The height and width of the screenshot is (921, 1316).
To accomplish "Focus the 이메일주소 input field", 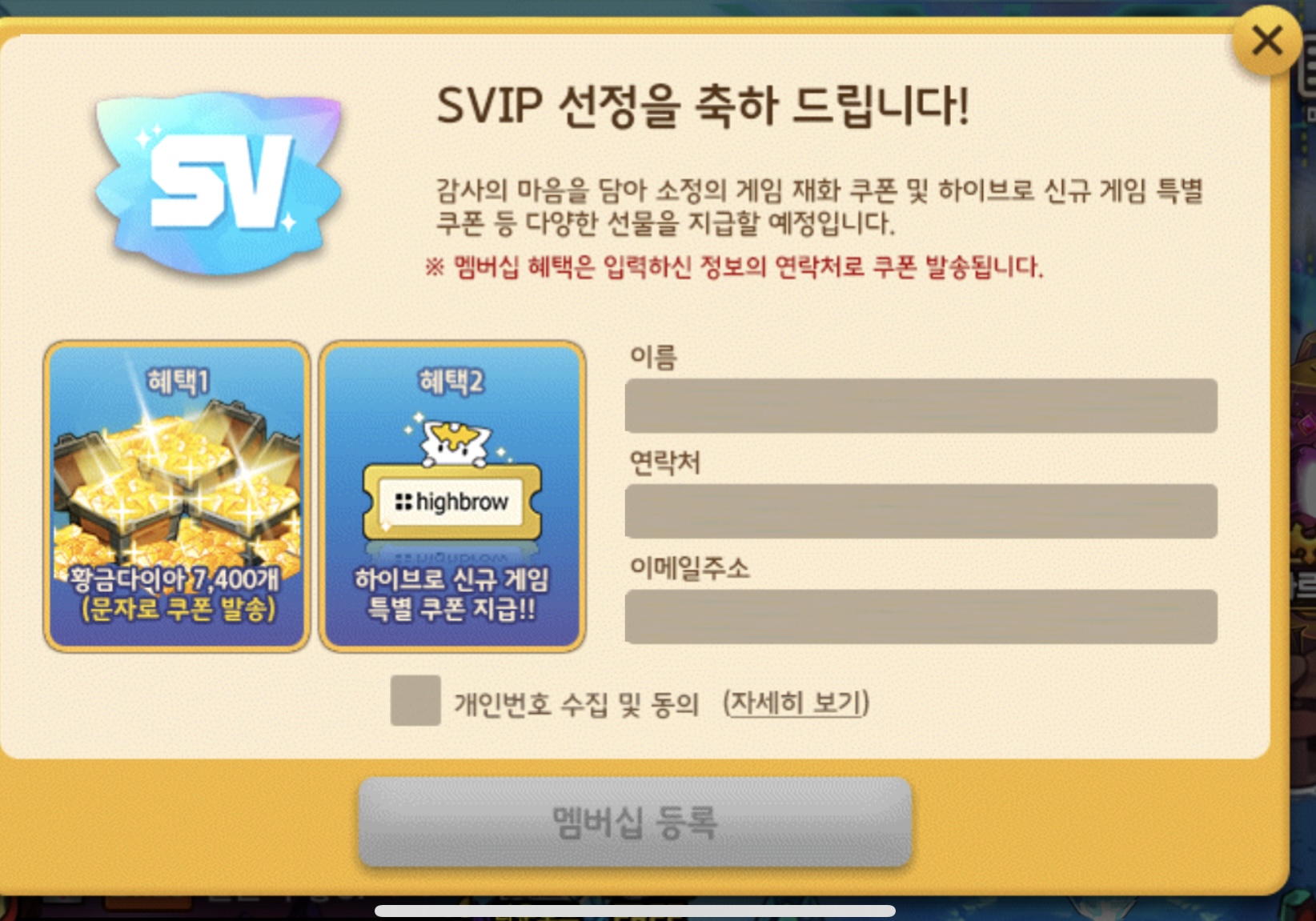I will [921, 617].
